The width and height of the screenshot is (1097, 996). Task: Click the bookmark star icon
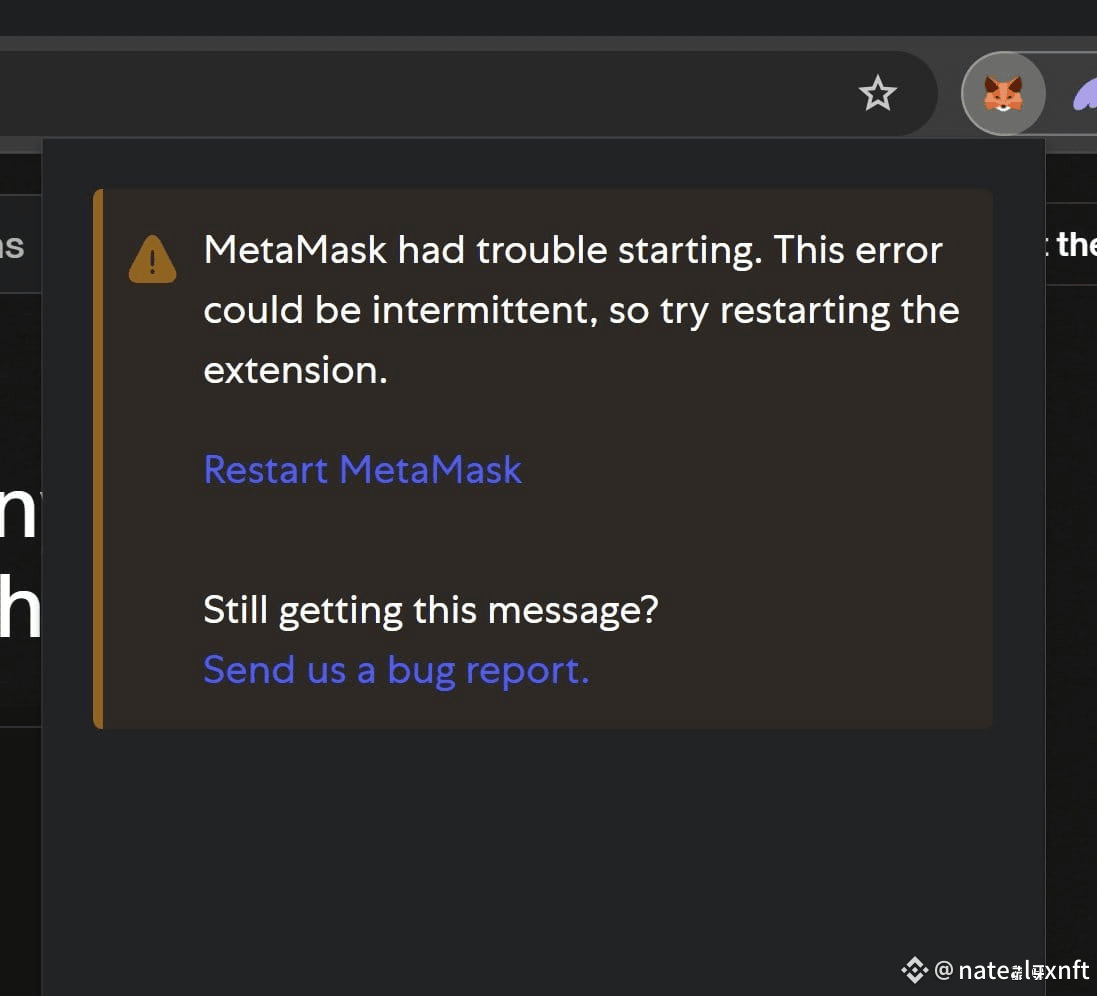877,94
